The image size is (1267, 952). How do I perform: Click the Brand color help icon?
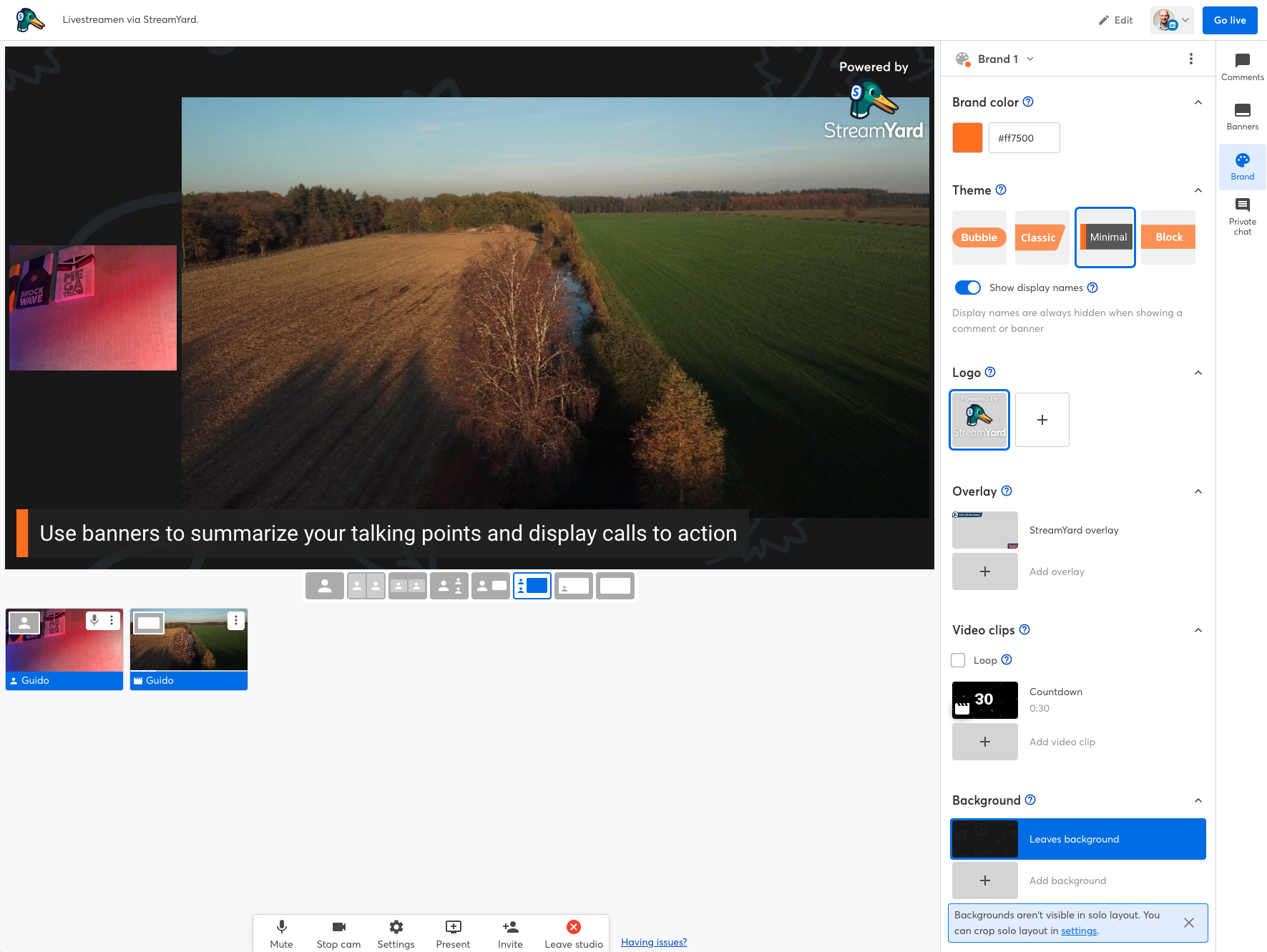pyautogui.click(x=1028, y=102)
